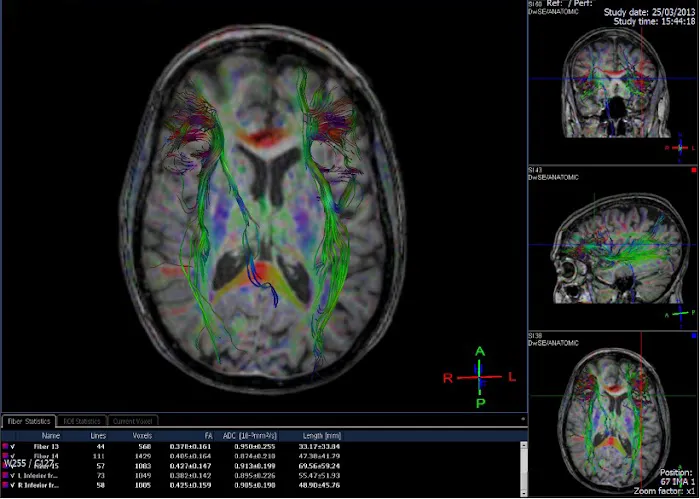Sort table by the Voxels column header
Viewport: 700px width, 499px height.
(x=142, y=436)
